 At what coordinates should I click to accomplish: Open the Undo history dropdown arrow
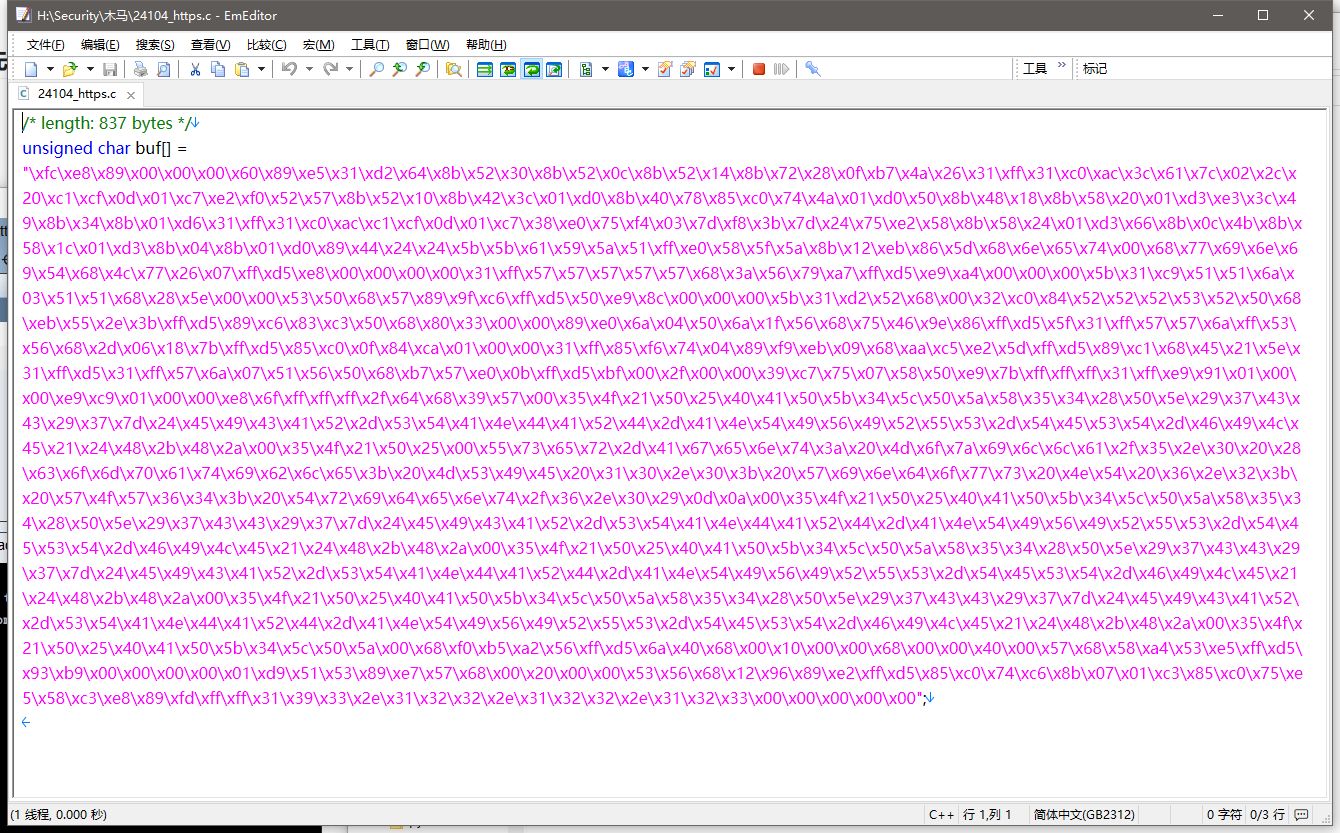pyautogui.click(x=309, y=69)
